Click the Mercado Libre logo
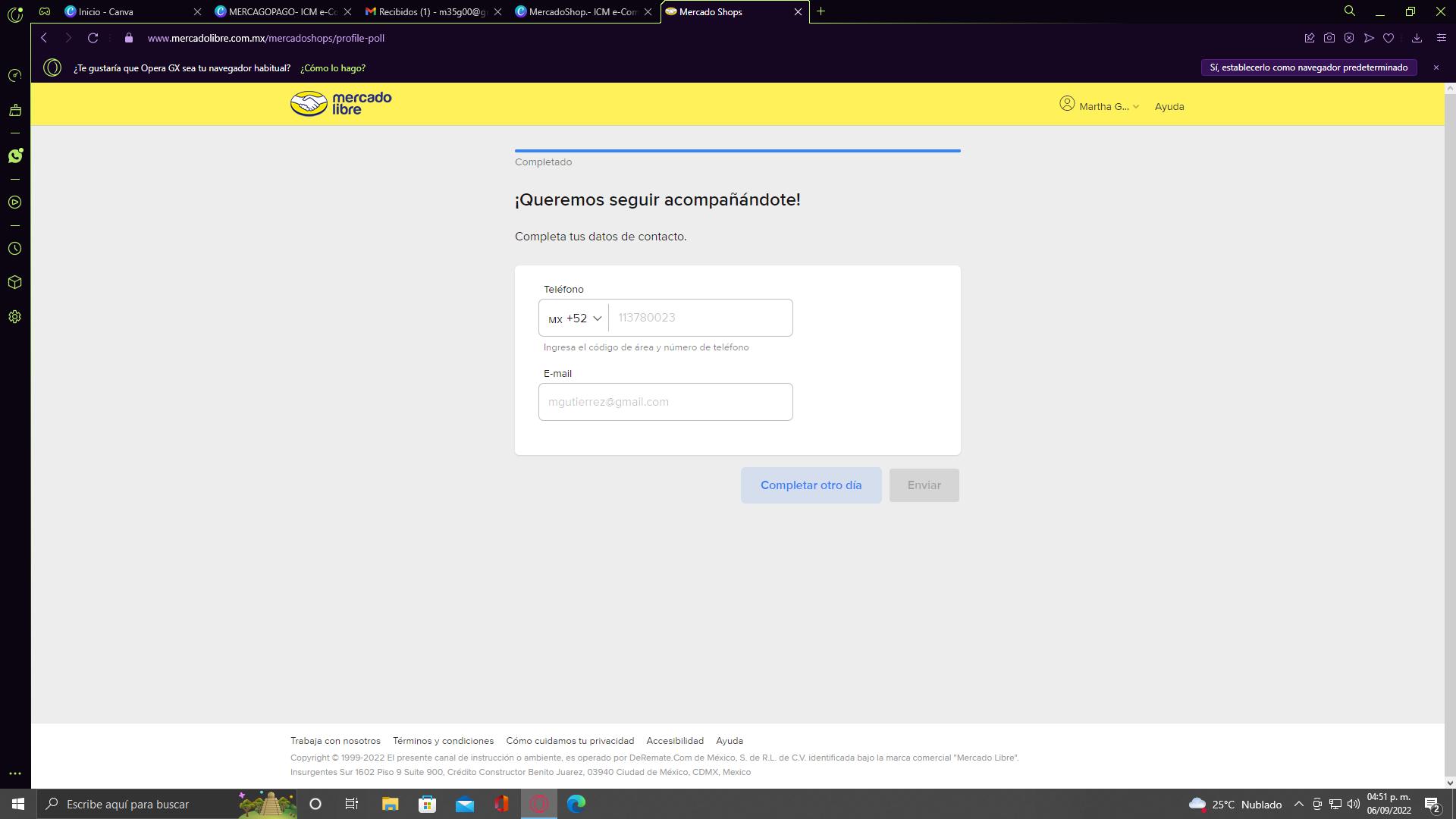This screenshot has width=1456, height=819. [x=341, y=104]
